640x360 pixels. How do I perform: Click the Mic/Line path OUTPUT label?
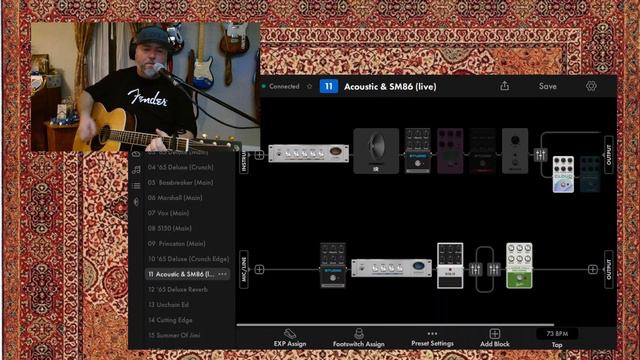tap(609, 269)
